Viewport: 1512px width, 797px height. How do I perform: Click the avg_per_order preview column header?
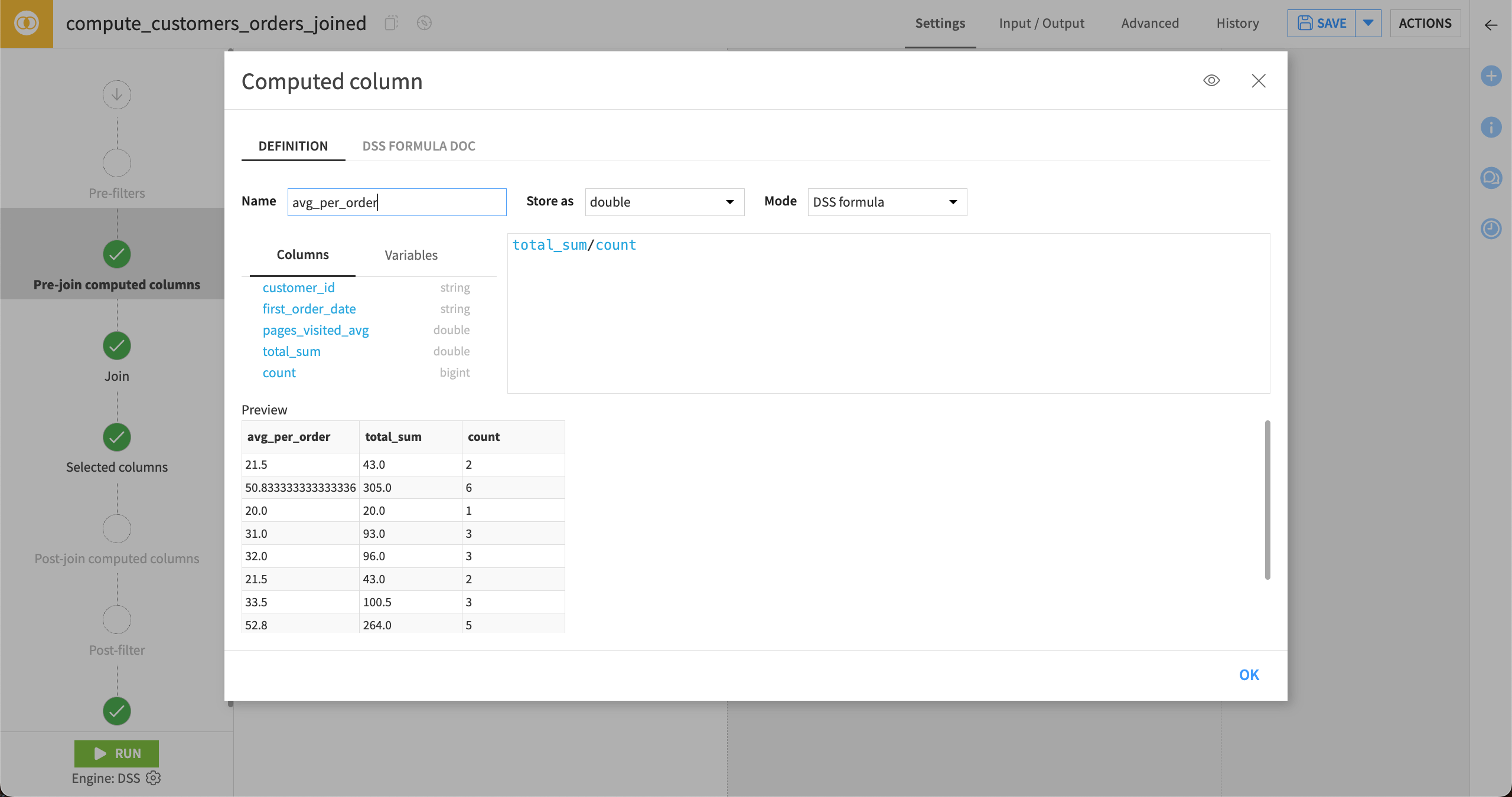pos(301,437)
